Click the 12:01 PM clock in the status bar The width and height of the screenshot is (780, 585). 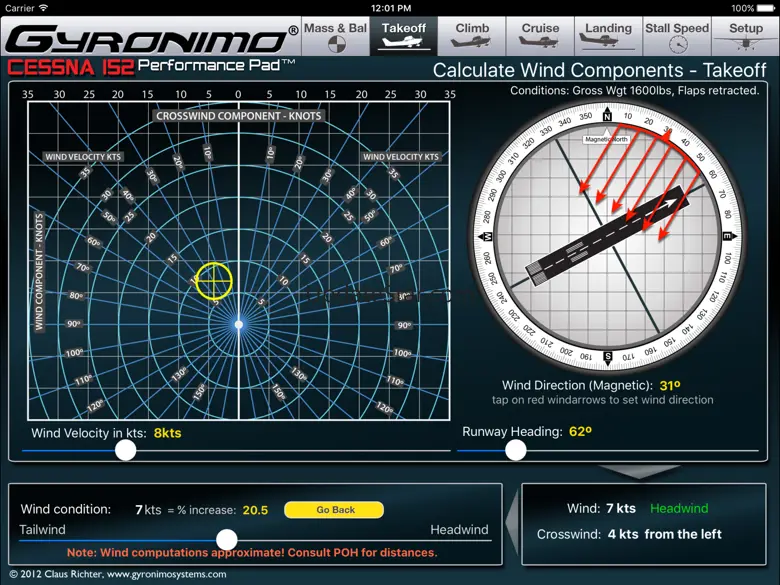(391, 8)
